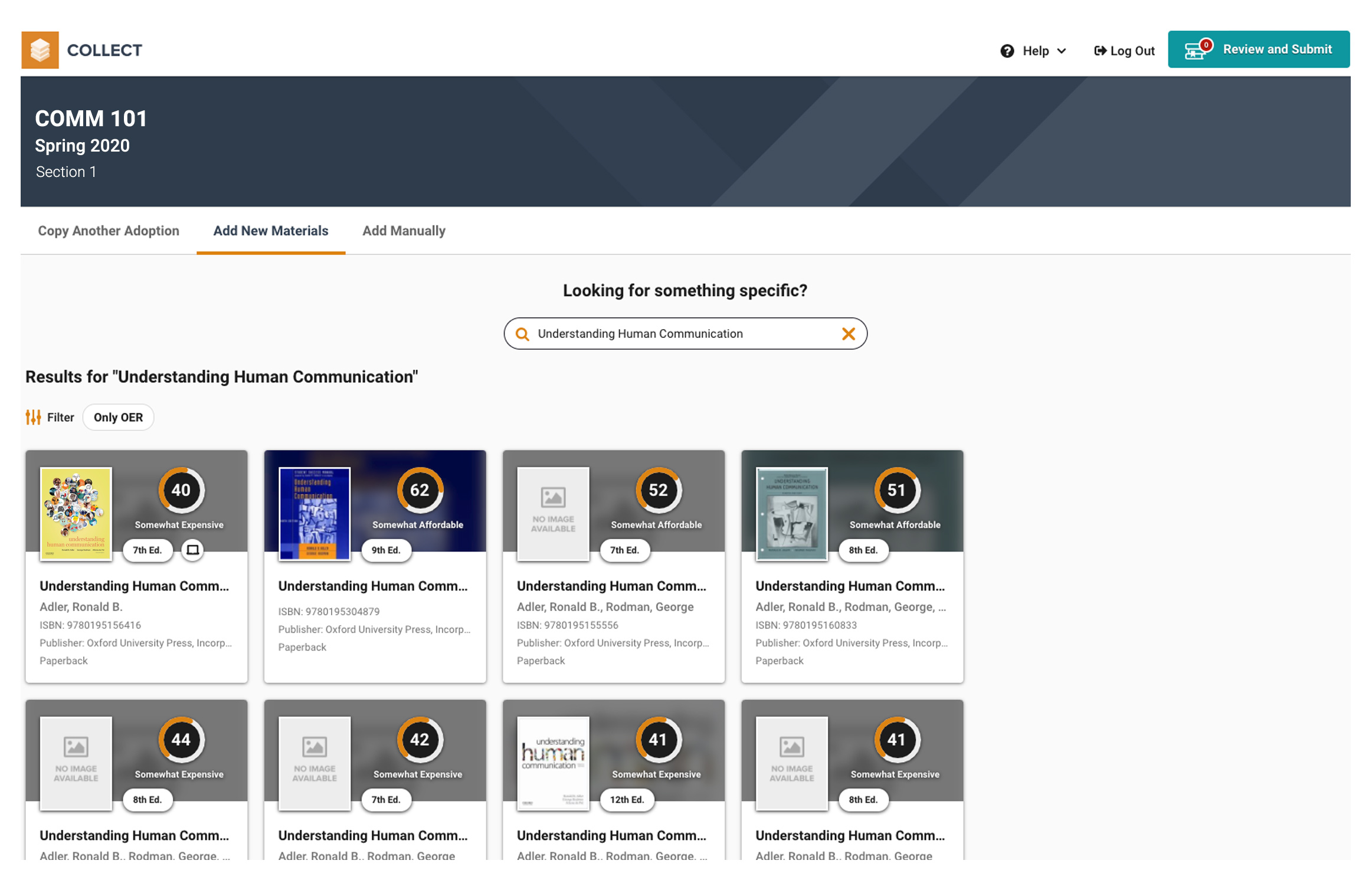Click no-image placeholder on score 44 card

coord(76,763)
